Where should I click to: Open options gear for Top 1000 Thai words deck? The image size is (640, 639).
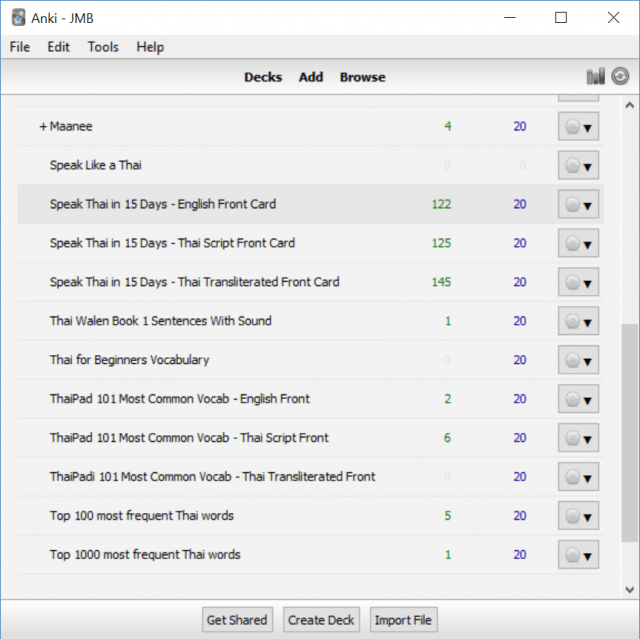[578, 555]
